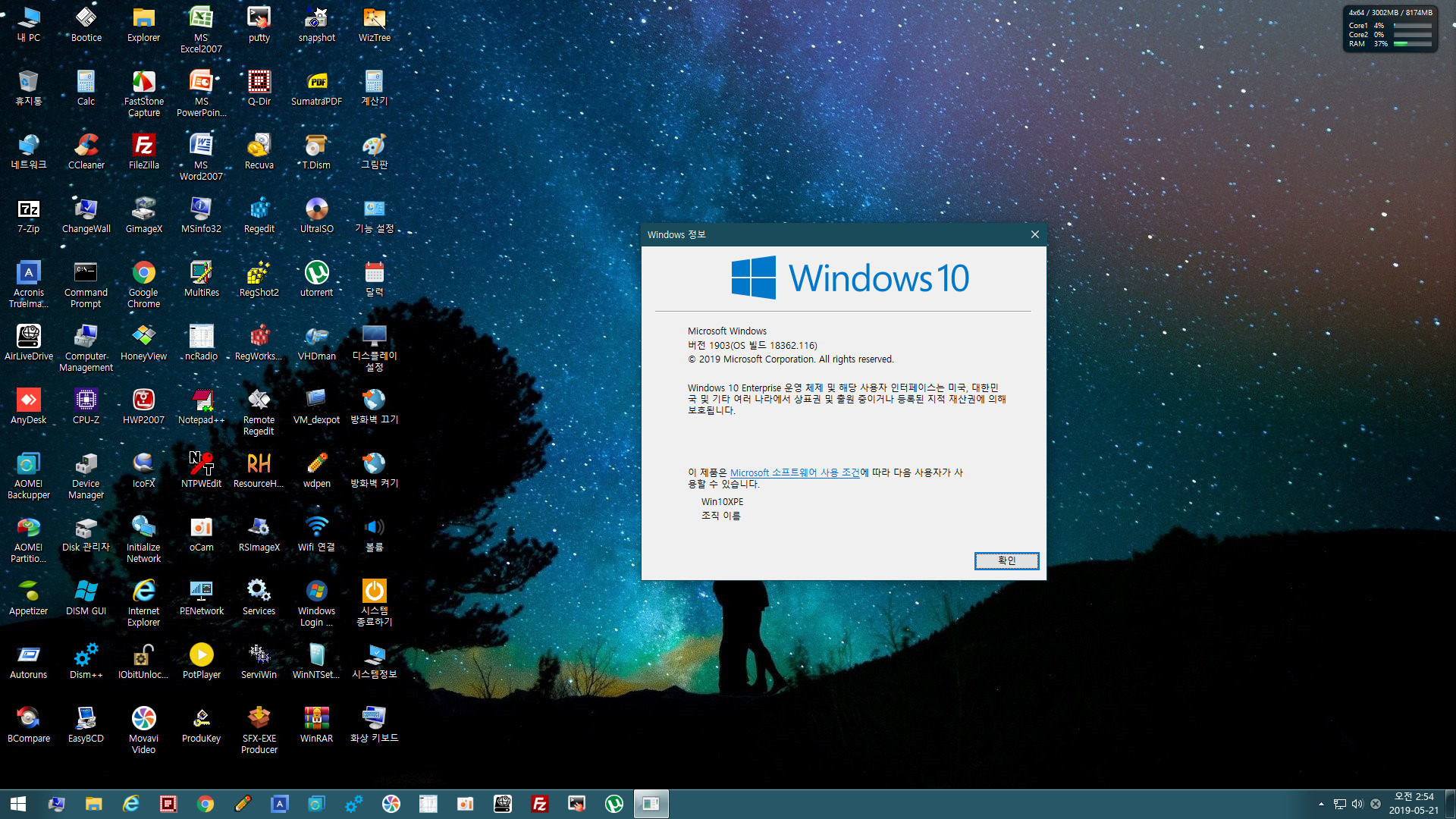Open AnyDesk remote desktop icon
Screen dimensions: 1456x819
click(x=28, y=406)
